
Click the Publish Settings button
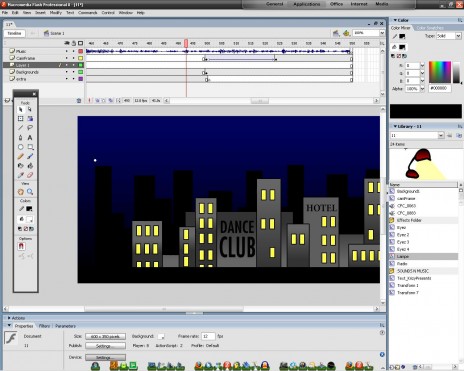pyautogui.click(x=105, y=346)
